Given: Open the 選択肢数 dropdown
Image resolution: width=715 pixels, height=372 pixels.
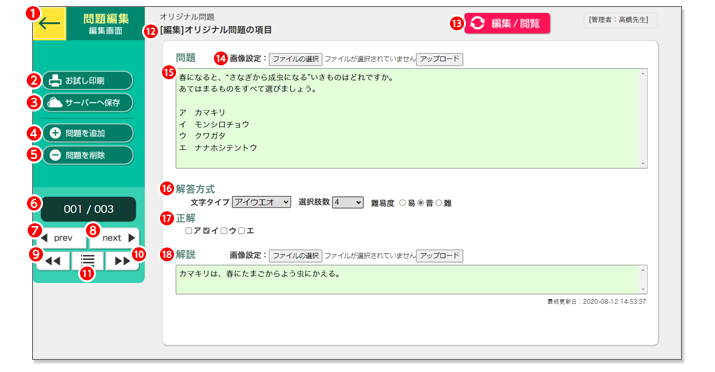Looking at the screenshot, I should tap(348, 202).
